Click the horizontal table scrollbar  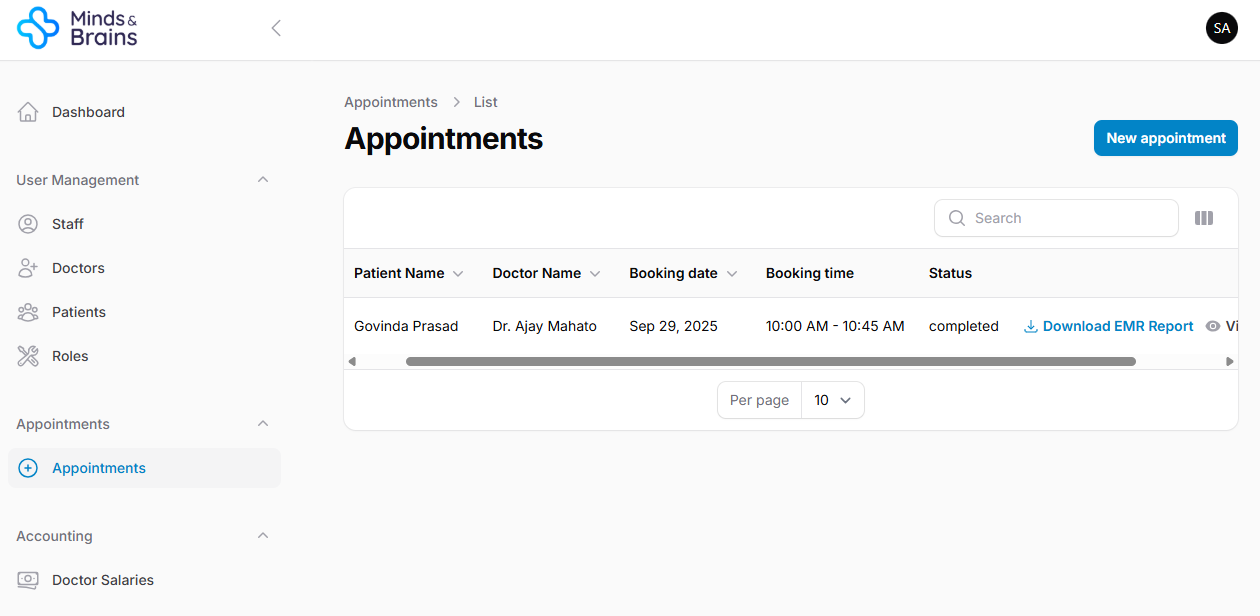[770, 361]
